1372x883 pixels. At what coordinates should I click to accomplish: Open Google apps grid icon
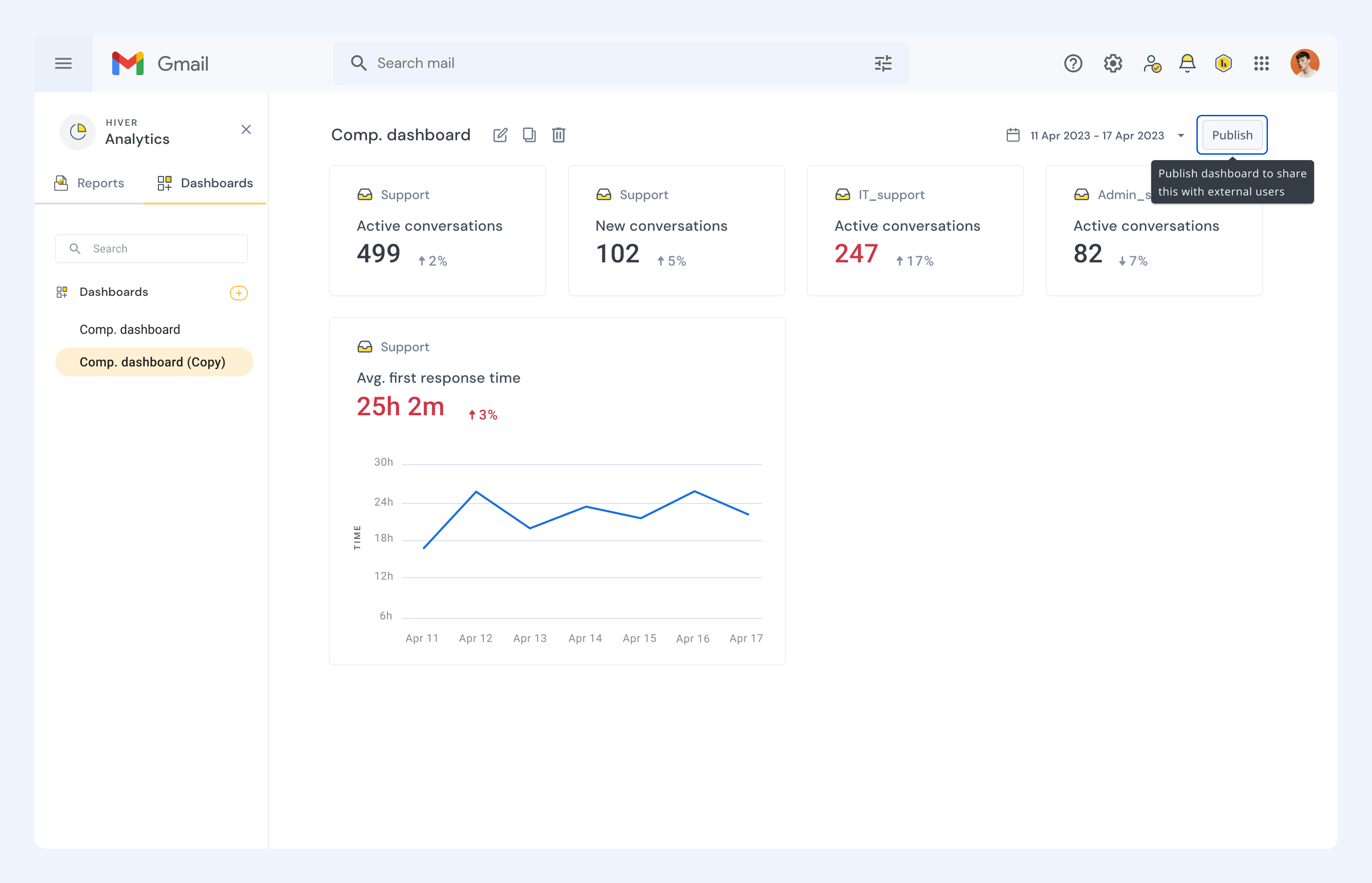pyautogui.click(x=1261, y=63)
